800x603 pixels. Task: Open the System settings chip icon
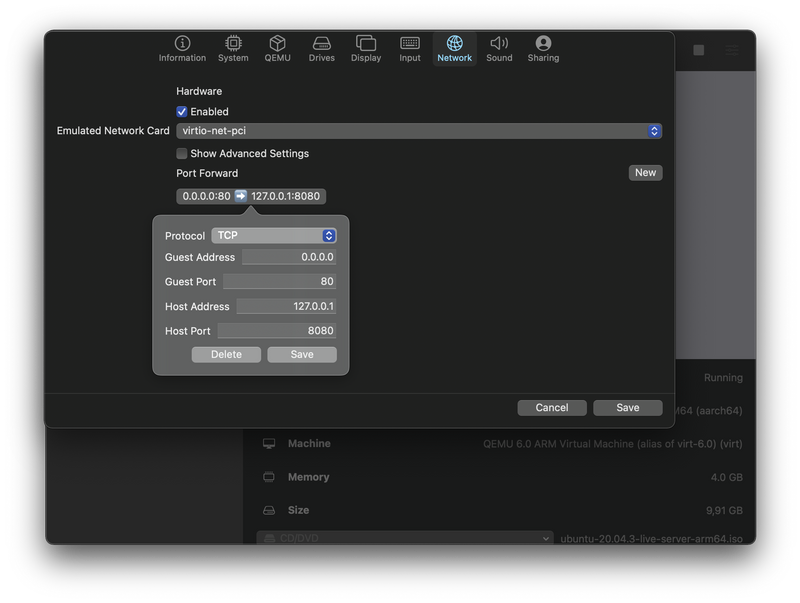tap(233, 44)
